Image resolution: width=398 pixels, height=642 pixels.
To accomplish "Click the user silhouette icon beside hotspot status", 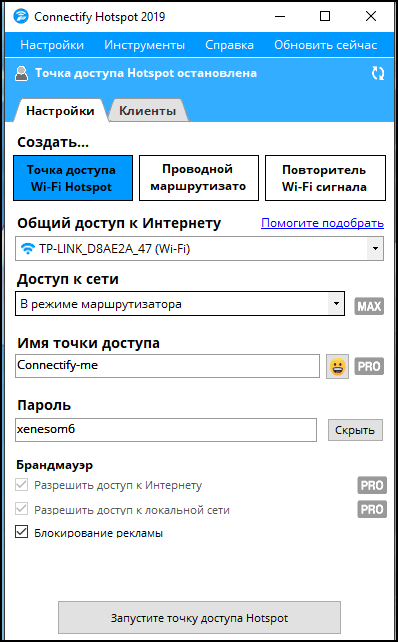I will 21,74.
